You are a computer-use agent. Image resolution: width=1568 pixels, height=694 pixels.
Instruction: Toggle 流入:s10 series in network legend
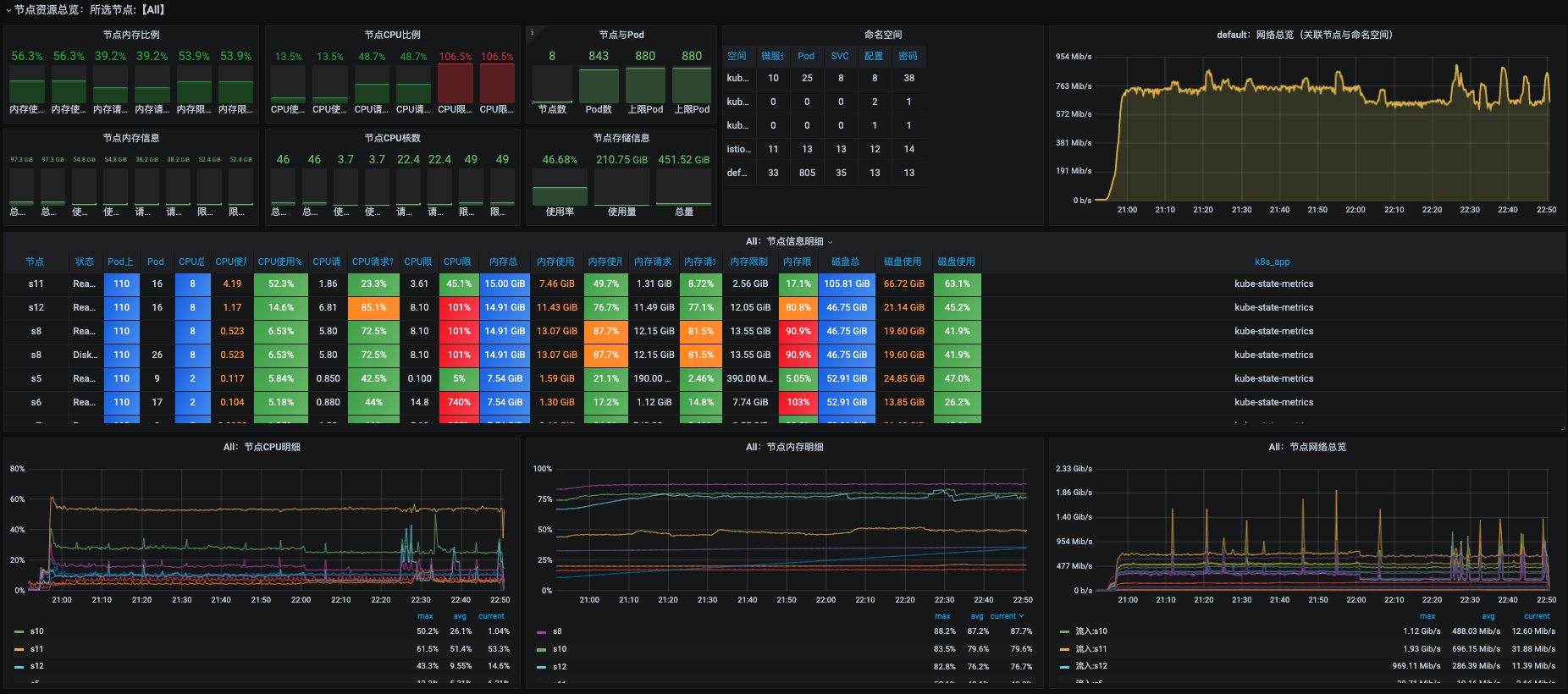coord(1091,631)
